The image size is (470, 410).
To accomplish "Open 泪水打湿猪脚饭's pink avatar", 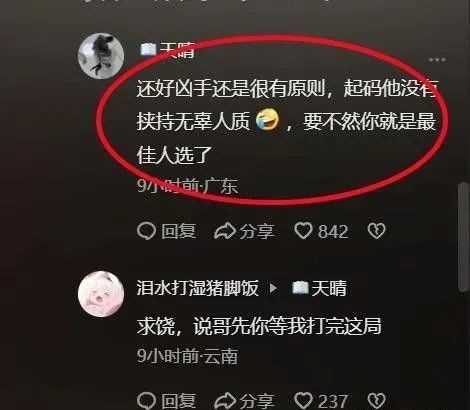I will [x=101, y=294].
